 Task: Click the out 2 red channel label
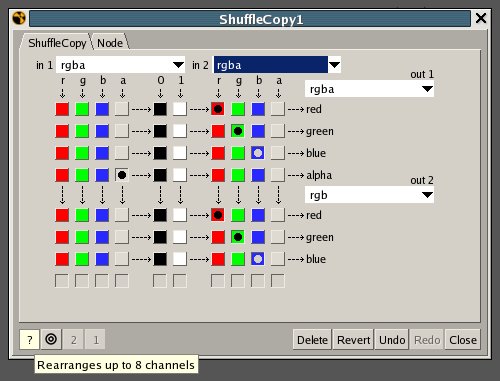(314, 215)
